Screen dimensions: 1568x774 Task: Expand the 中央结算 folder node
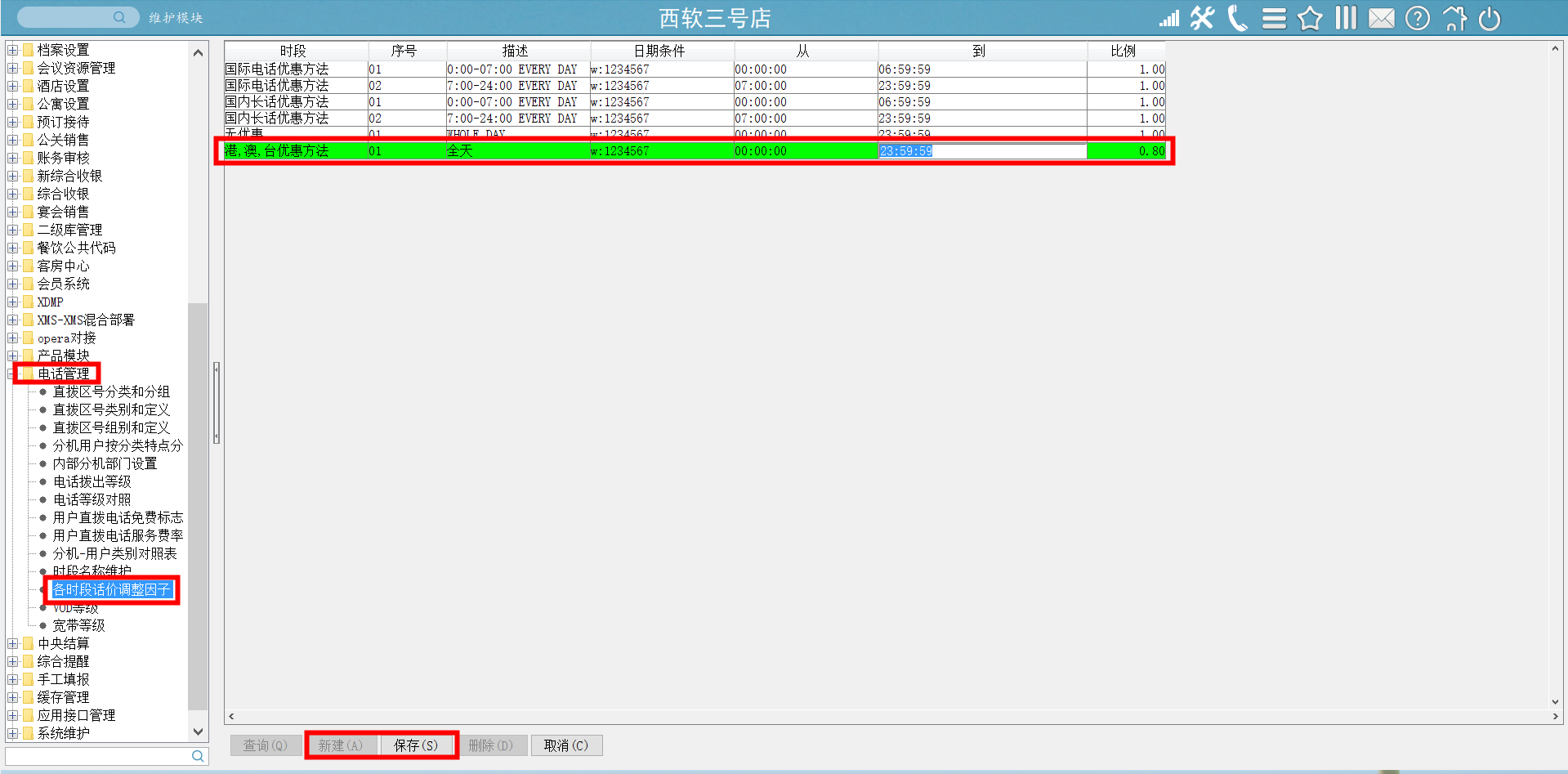click(x=13, y=643)
